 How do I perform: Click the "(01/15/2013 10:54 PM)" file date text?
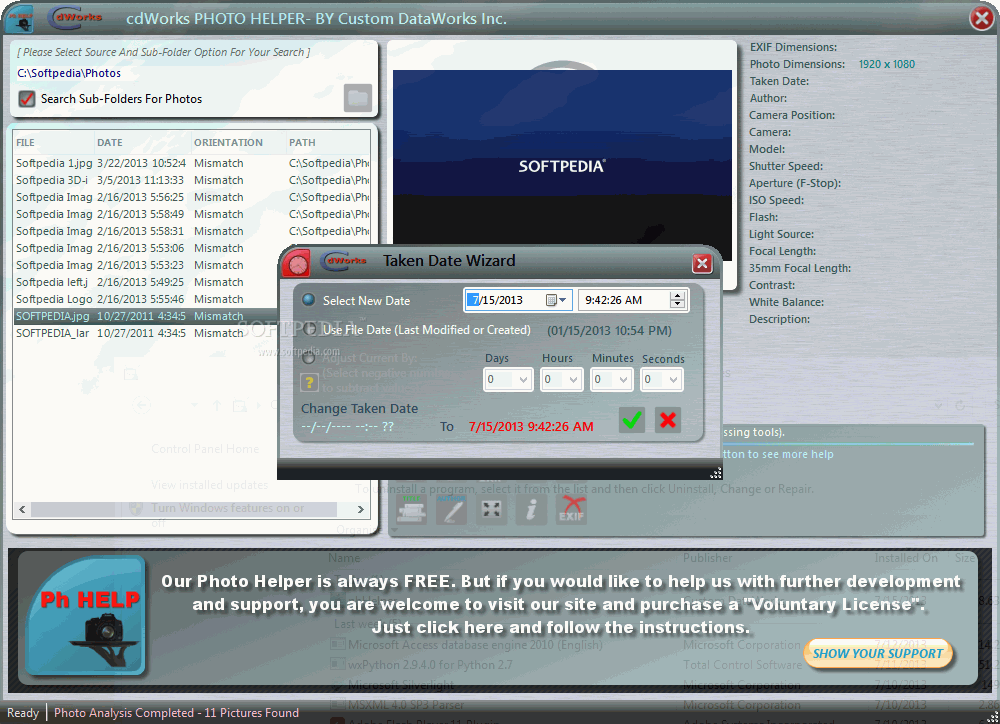click(x=609, y=331)
